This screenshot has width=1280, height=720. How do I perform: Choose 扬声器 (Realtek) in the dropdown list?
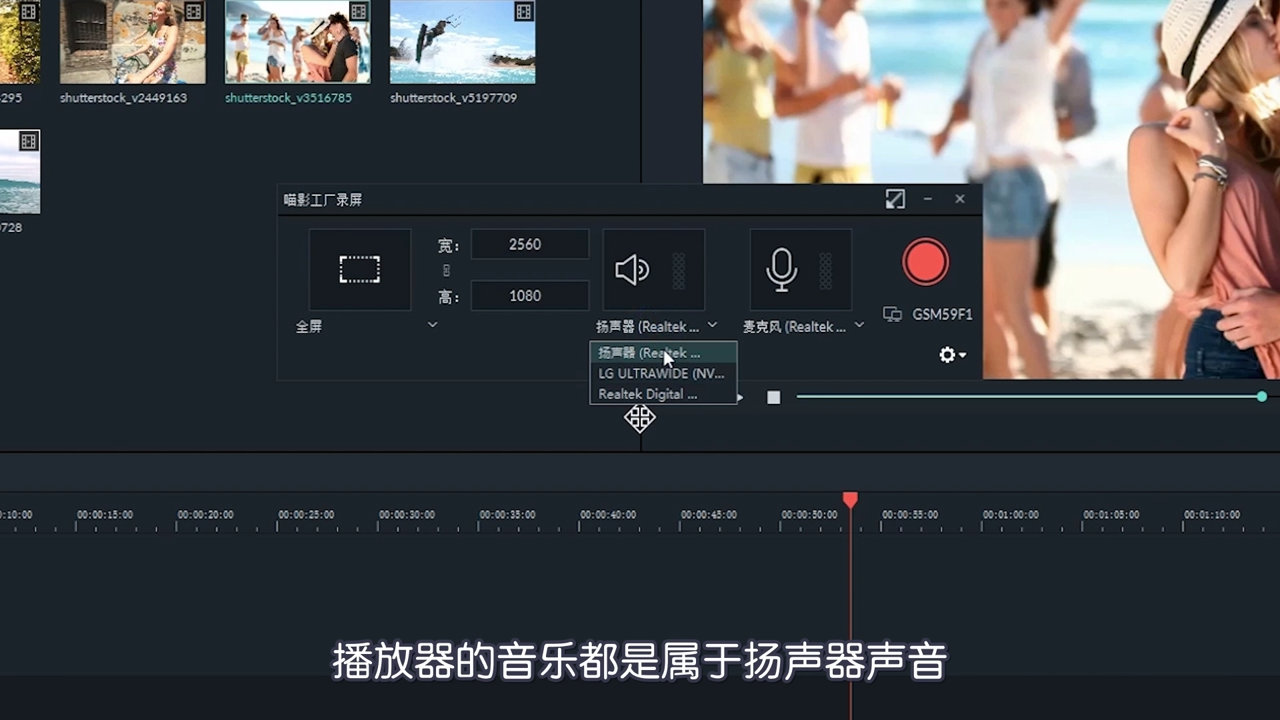663,352
